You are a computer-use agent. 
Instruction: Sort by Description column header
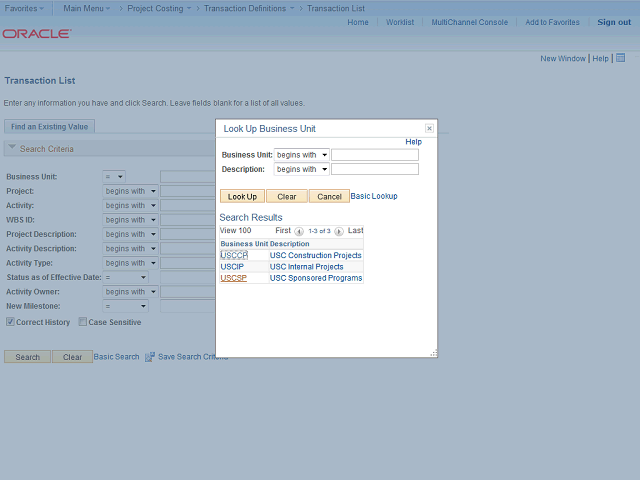(x=290, y=244)
